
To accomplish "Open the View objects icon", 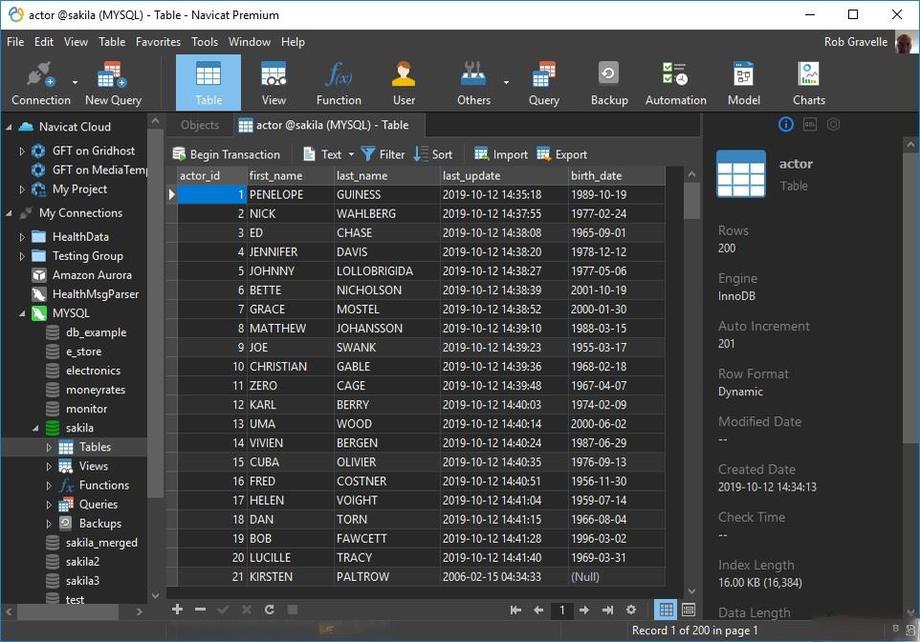I will [273, 83].
